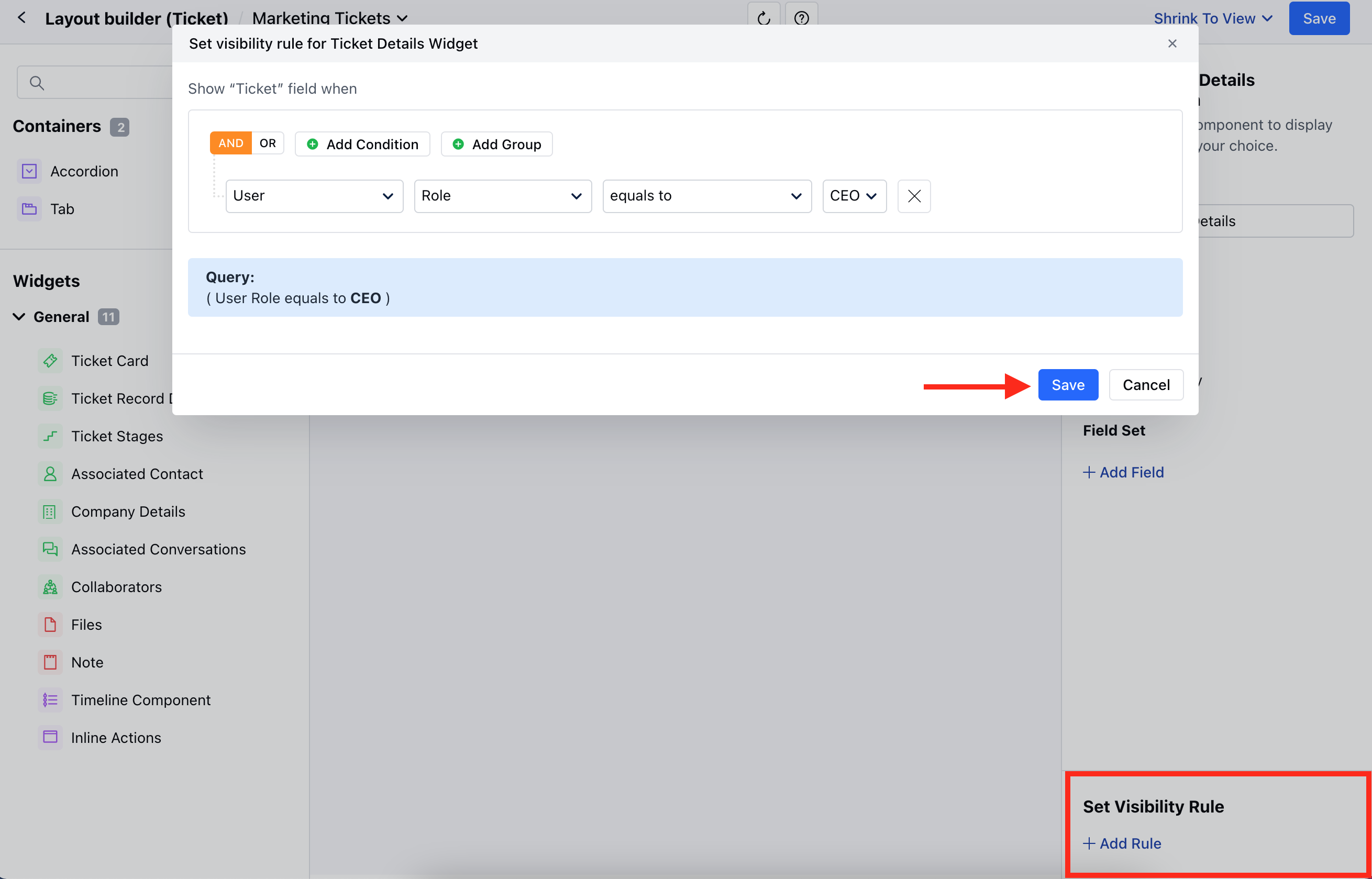Click the Inline Actions widget icon

click(50, 738)
